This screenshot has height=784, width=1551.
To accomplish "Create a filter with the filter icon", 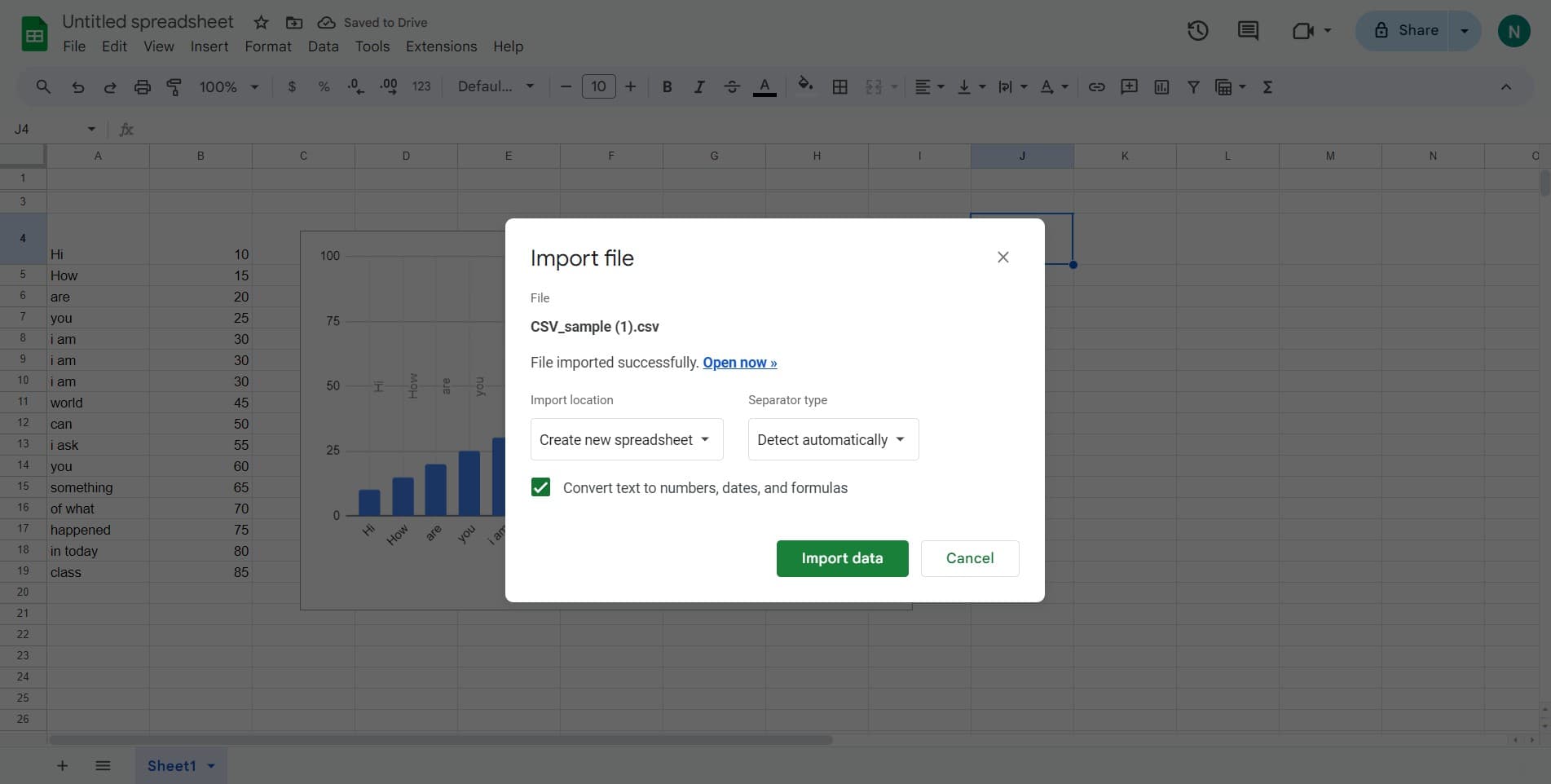I will tap(1193, 86).
